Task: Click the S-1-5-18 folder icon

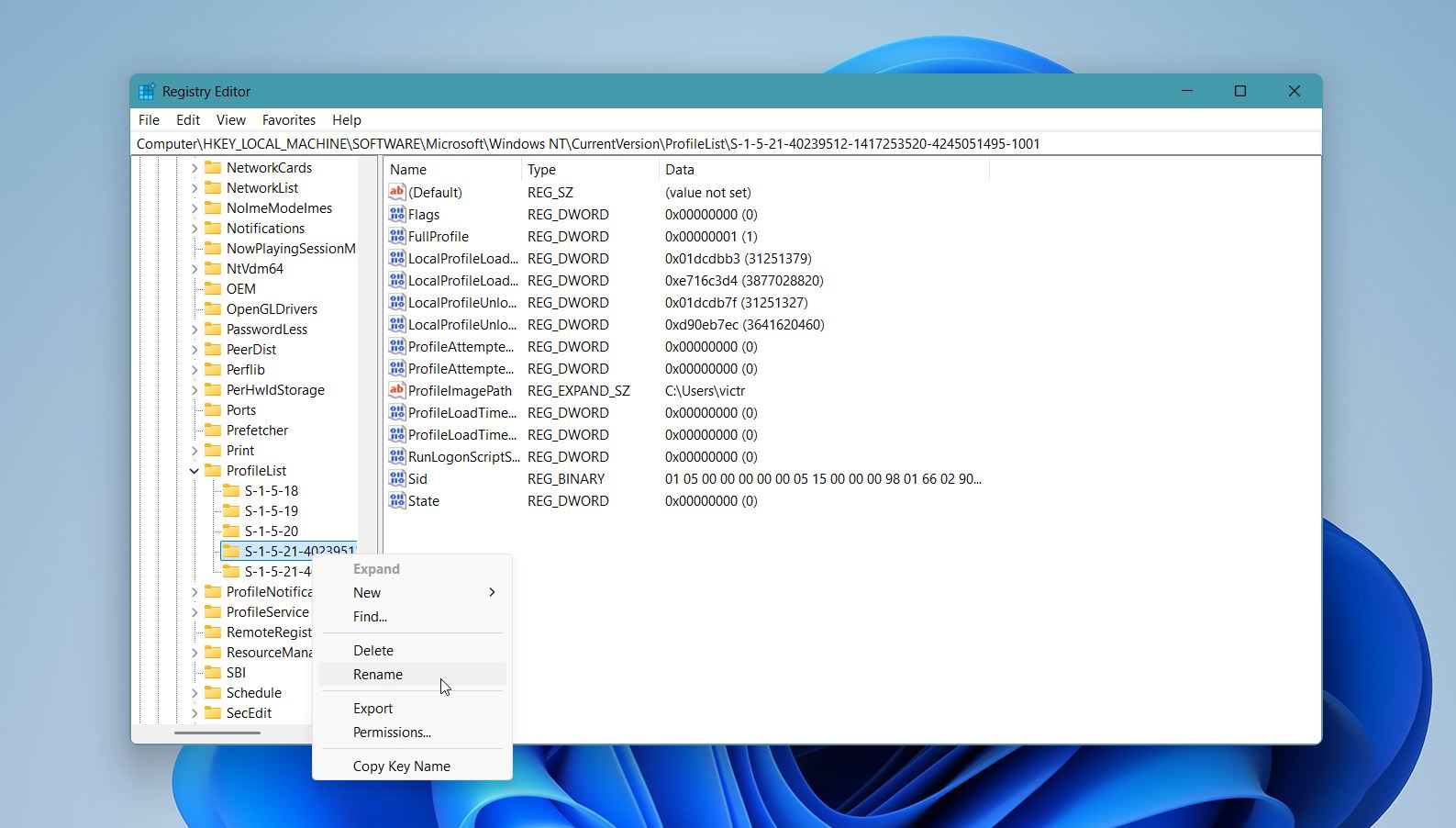Action: point(231,490)
